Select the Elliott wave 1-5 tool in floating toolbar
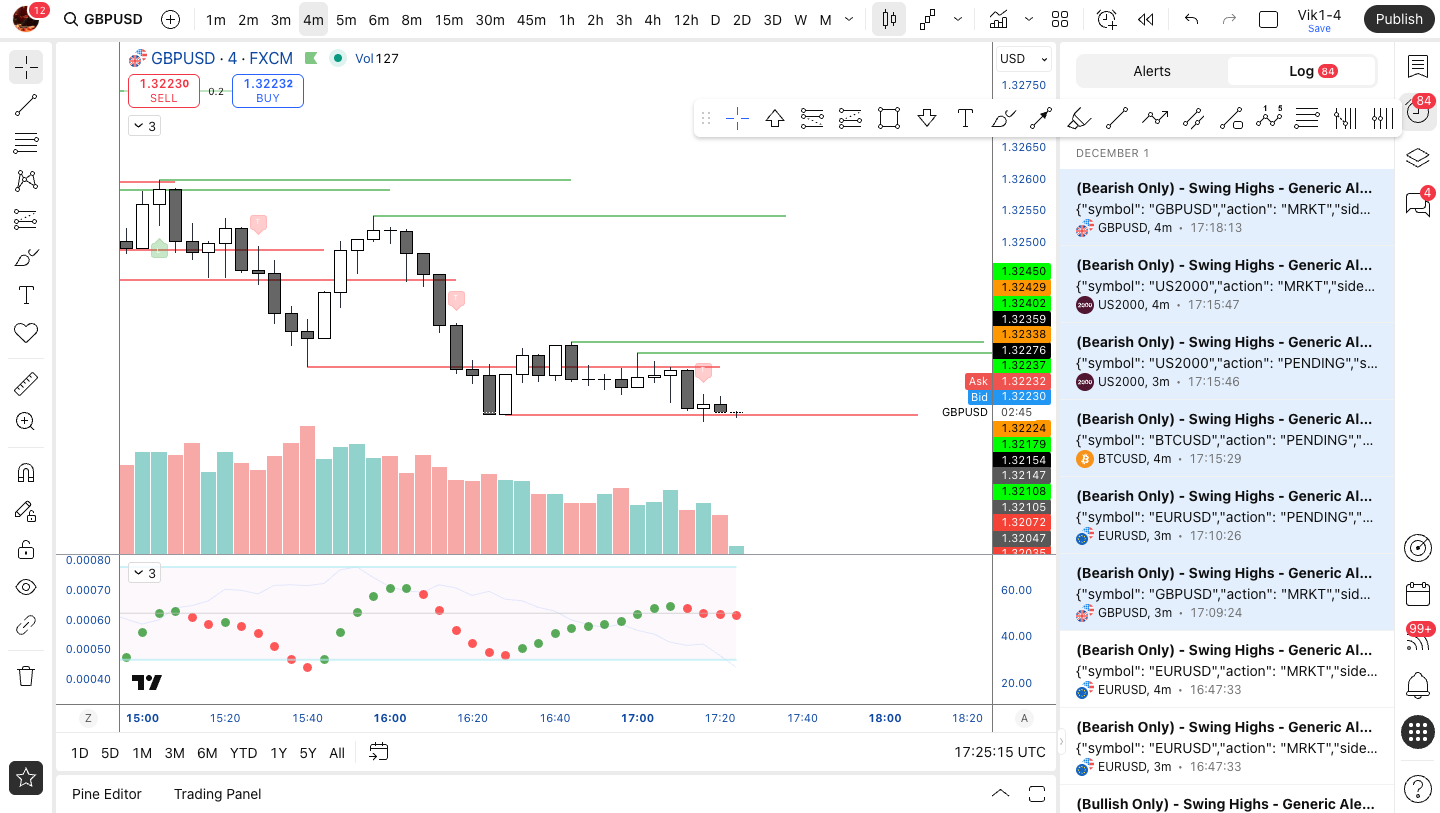This screenshot has height=813, width=1440. (x=1269, y=119)
